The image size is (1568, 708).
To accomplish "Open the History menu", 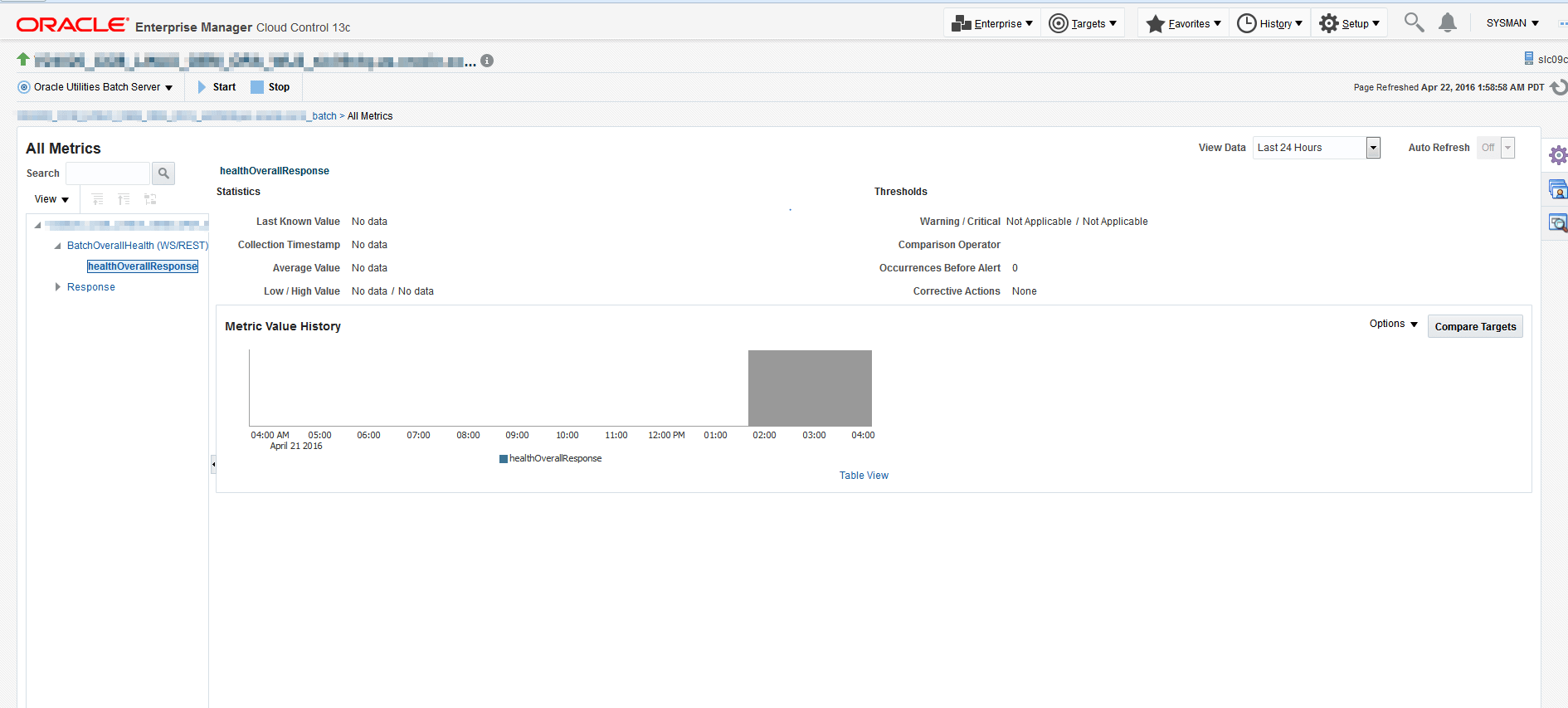I will [1269, 23].
